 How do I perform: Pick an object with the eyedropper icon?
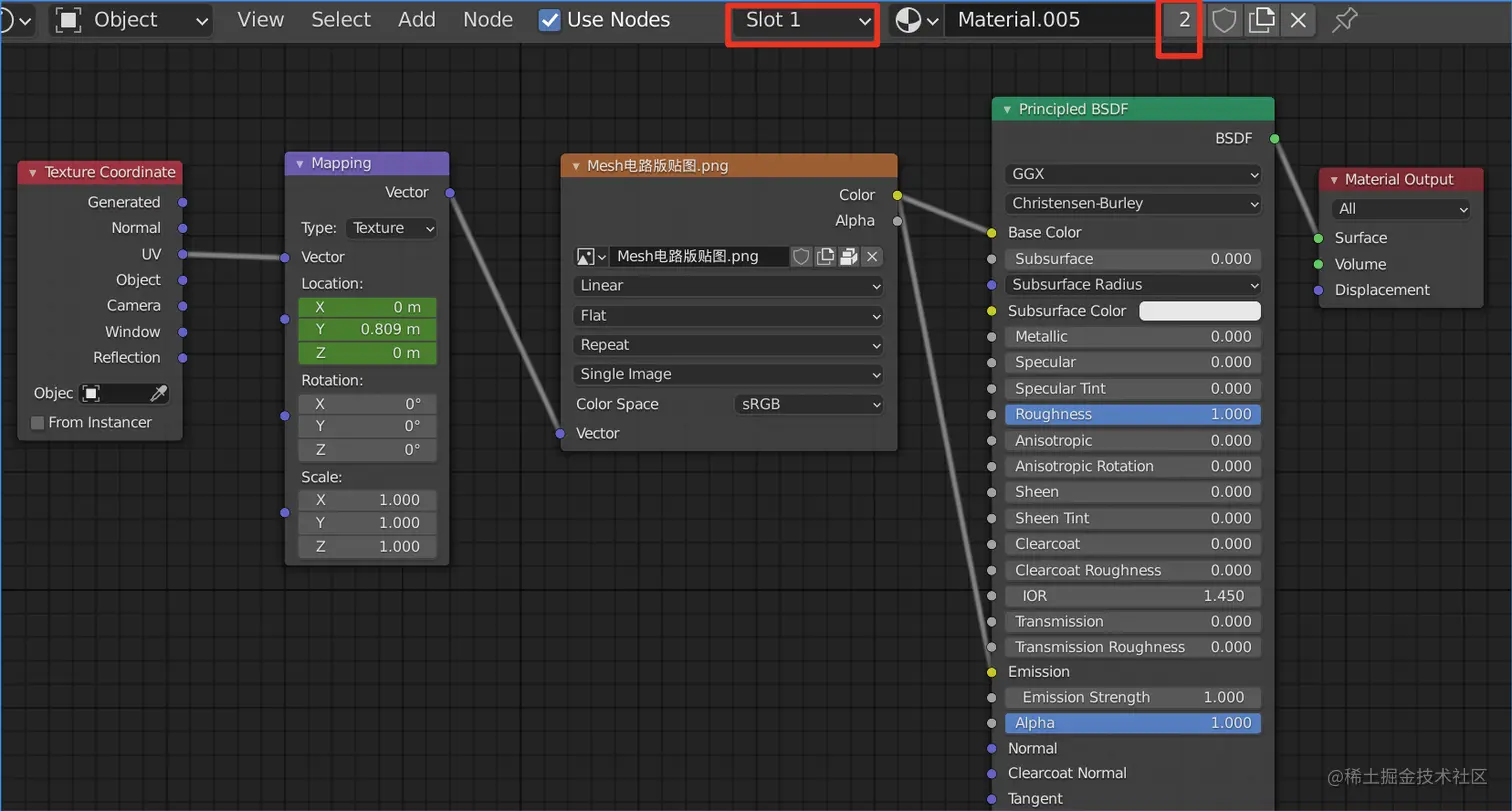click(x=158, y=393)
